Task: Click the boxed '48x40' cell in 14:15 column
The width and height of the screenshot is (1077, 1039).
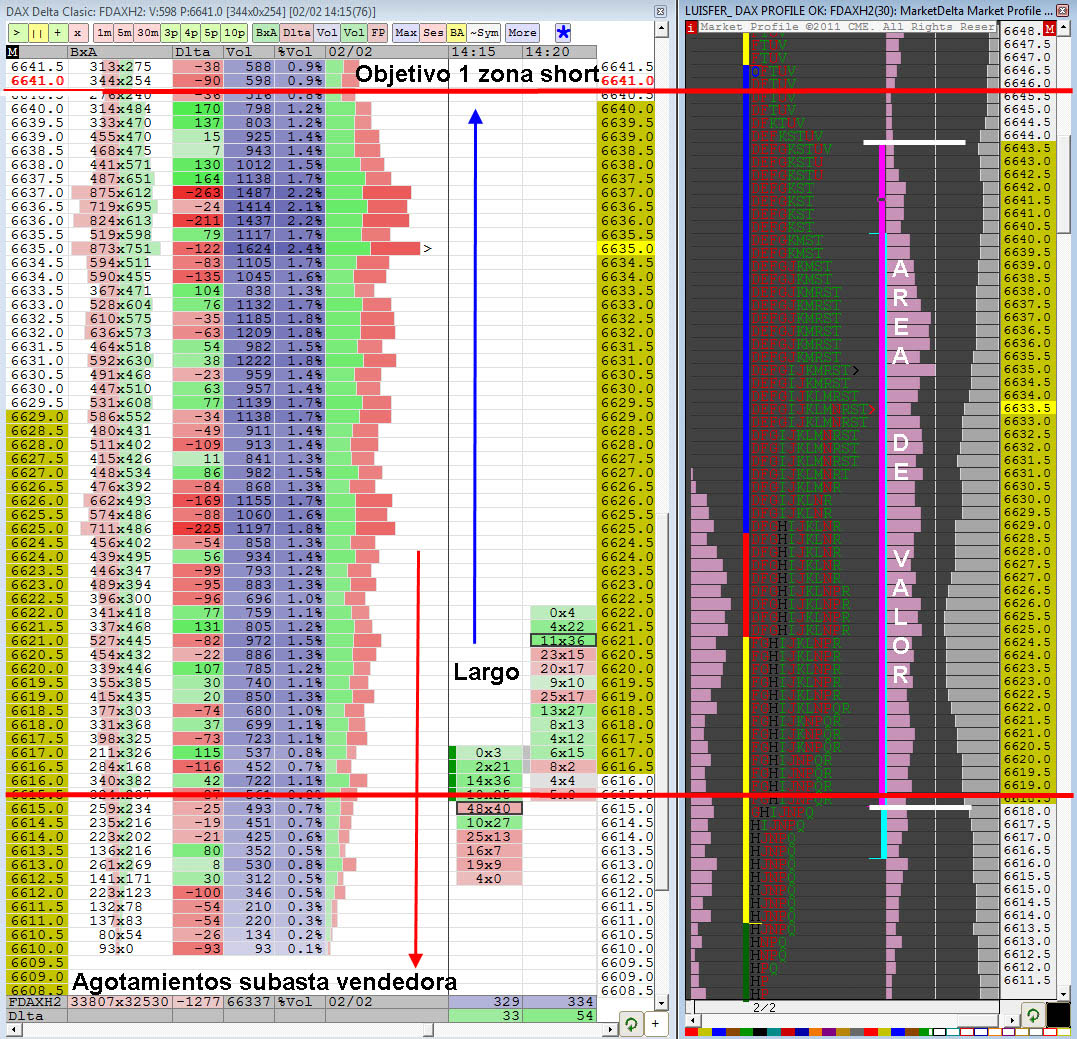Action: tap(488, 809)
